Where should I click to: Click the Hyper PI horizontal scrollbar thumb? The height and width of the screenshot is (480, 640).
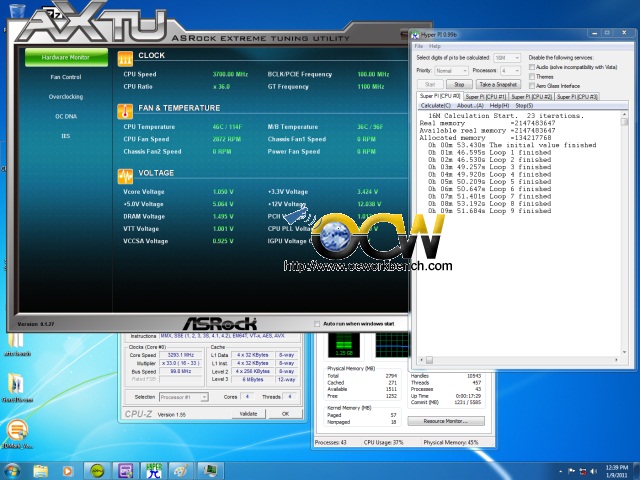click(429, 360)
